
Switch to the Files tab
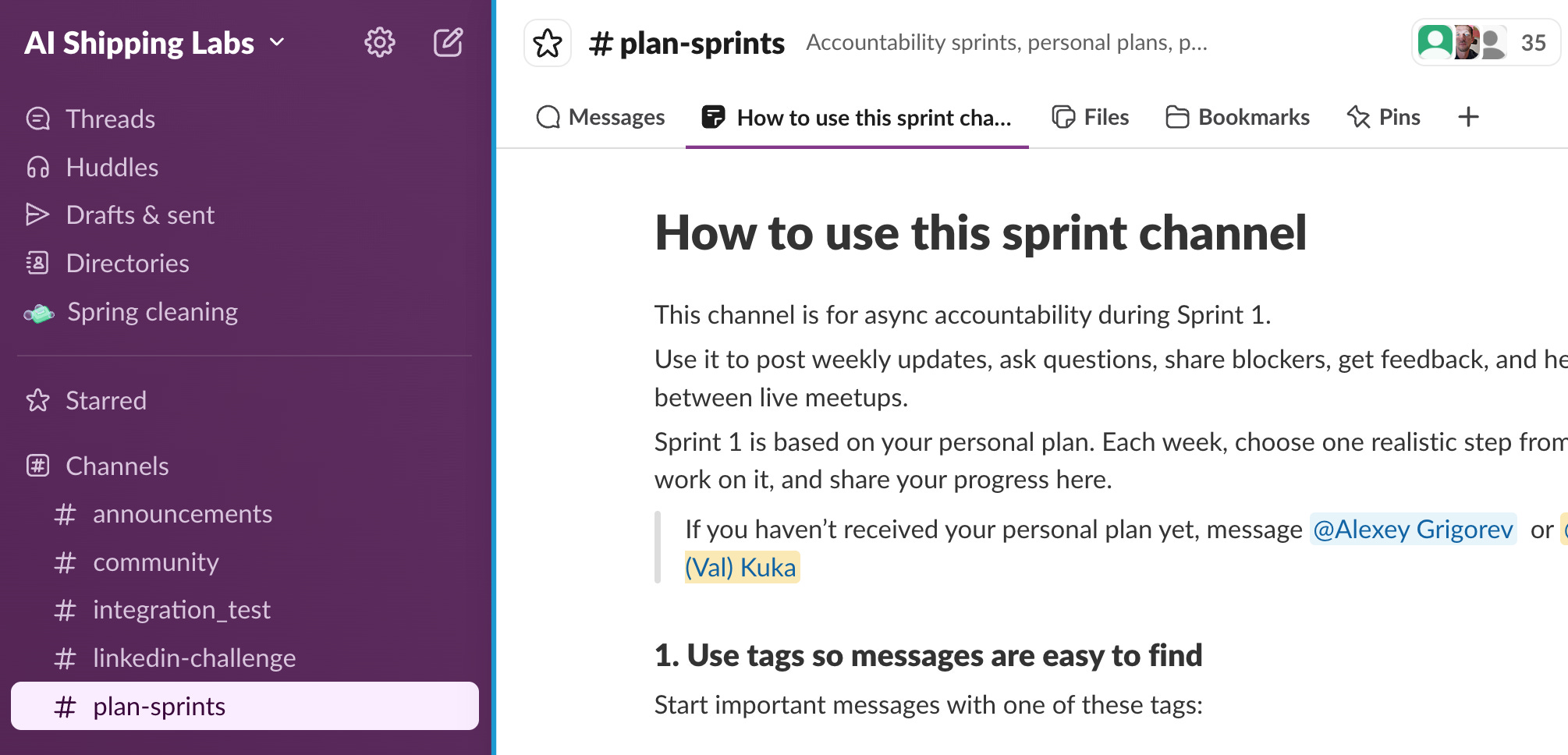click(1091, 117)
